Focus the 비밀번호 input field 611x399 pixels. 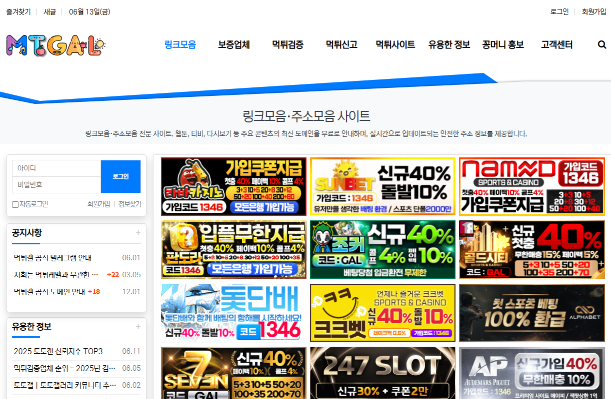click(57, 185)
